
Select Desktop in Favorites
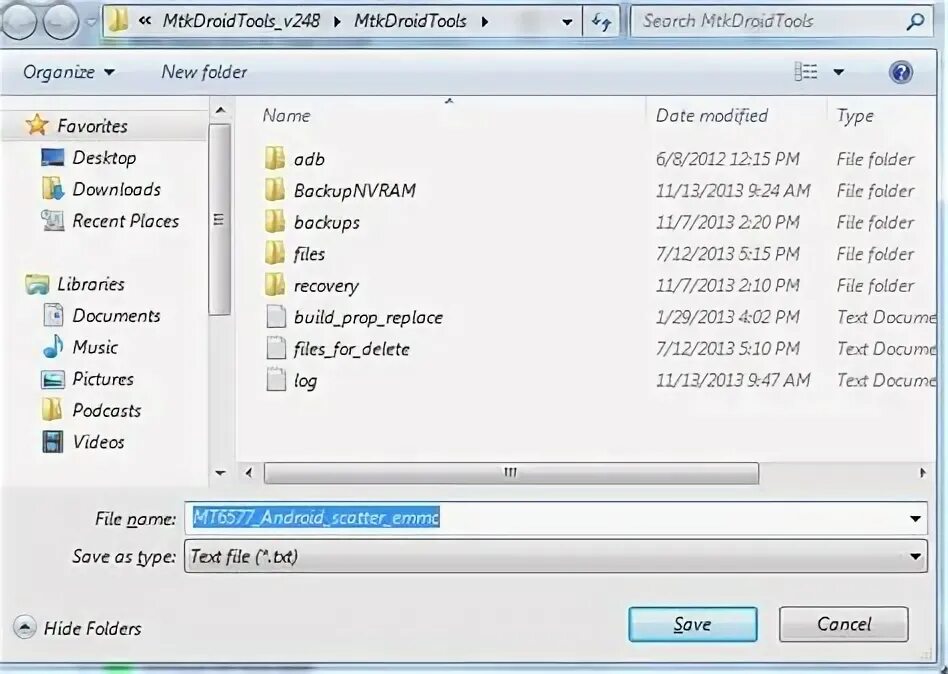point(104,157)
